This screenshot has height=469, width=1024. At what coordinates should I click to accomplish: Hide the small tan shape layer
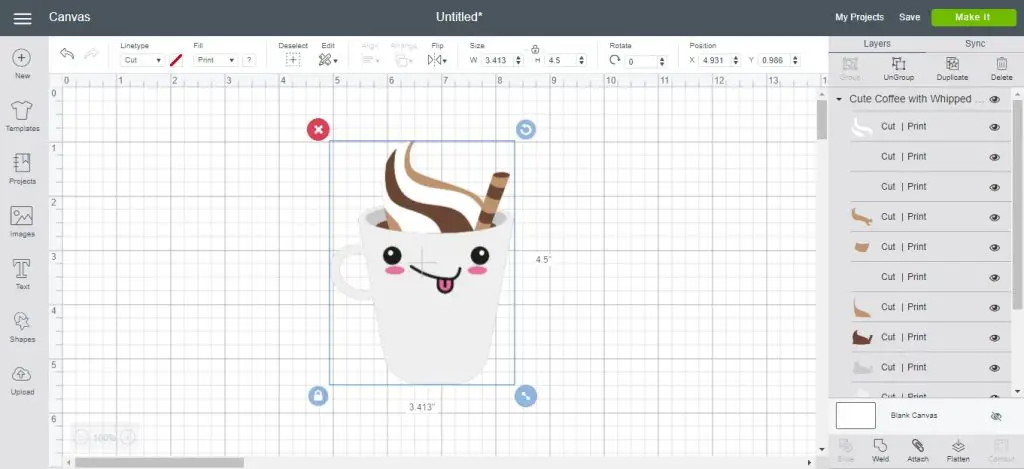[x=995, y=248]
